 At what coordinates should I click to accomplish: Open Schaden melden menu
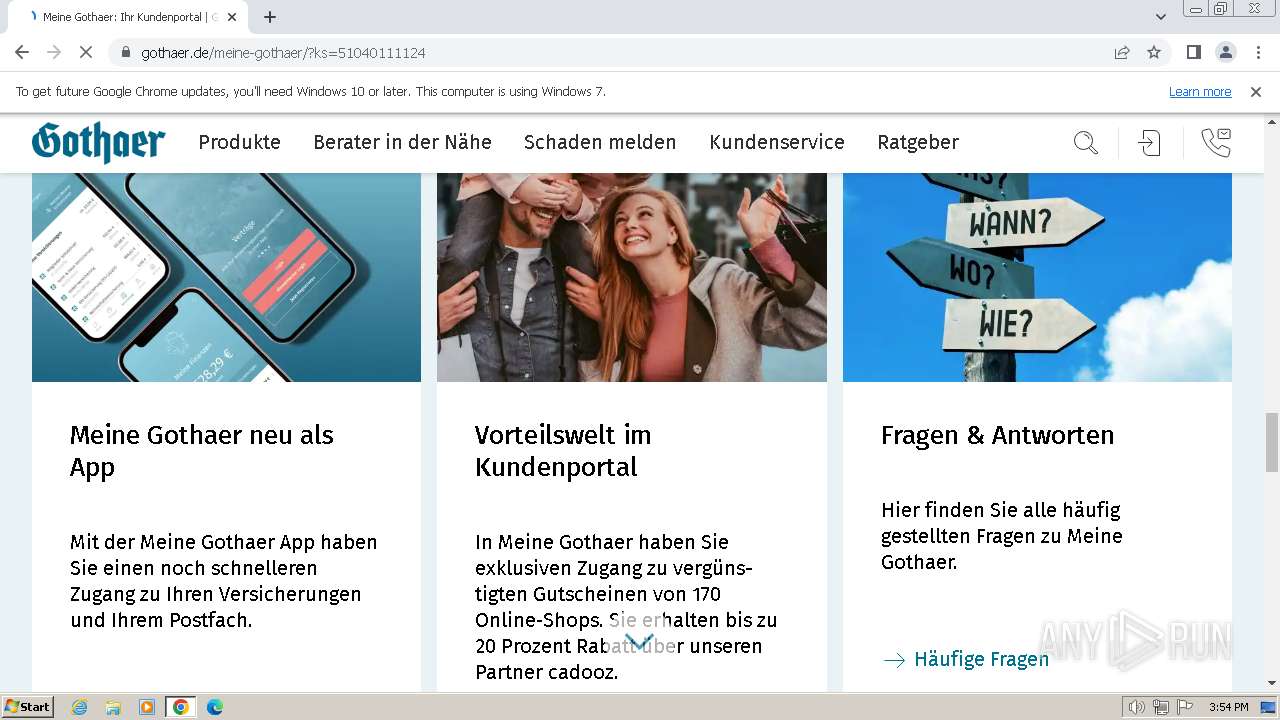[600, 142]
